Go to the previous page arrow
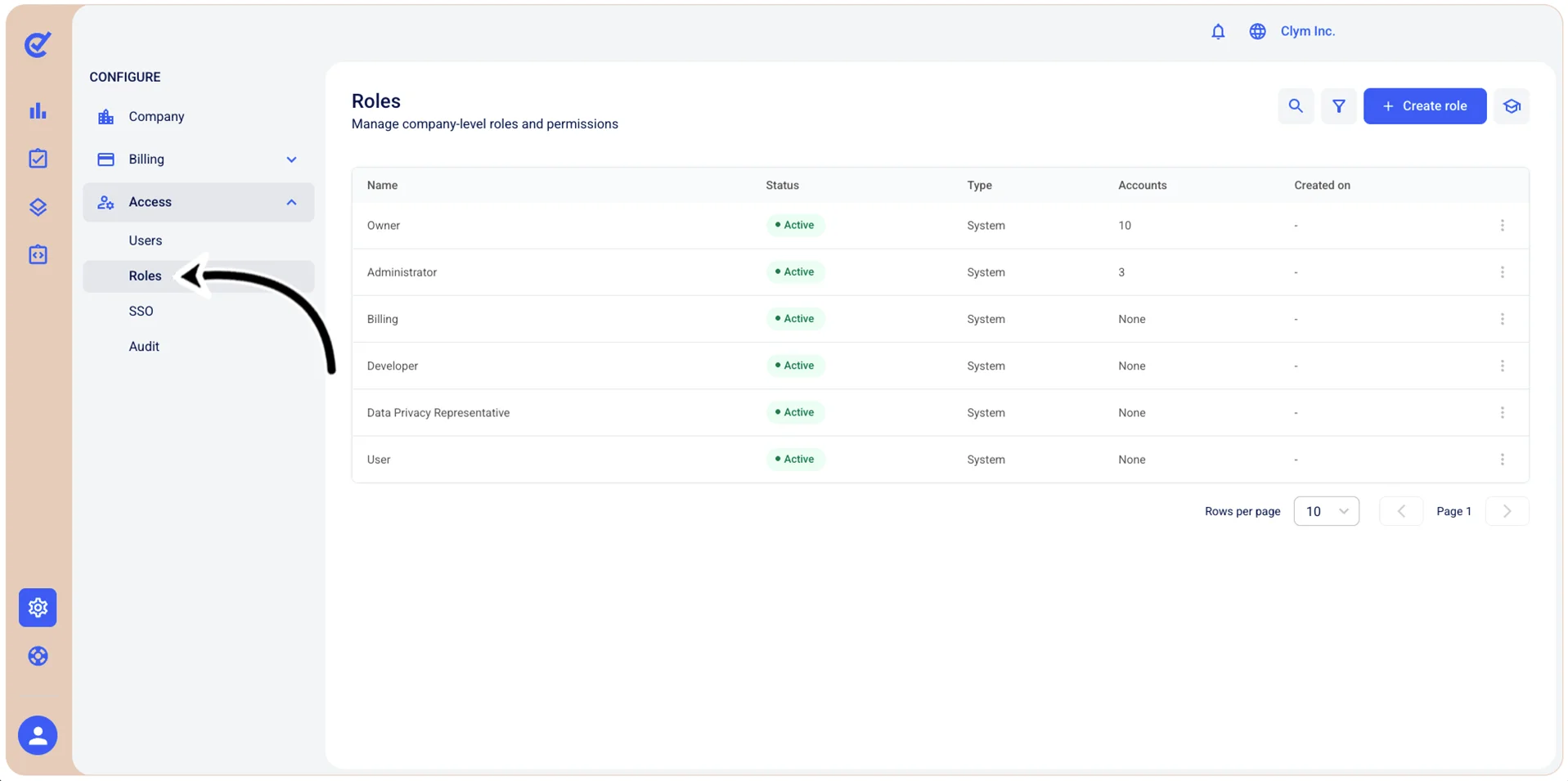 [x=1401, y=511]
